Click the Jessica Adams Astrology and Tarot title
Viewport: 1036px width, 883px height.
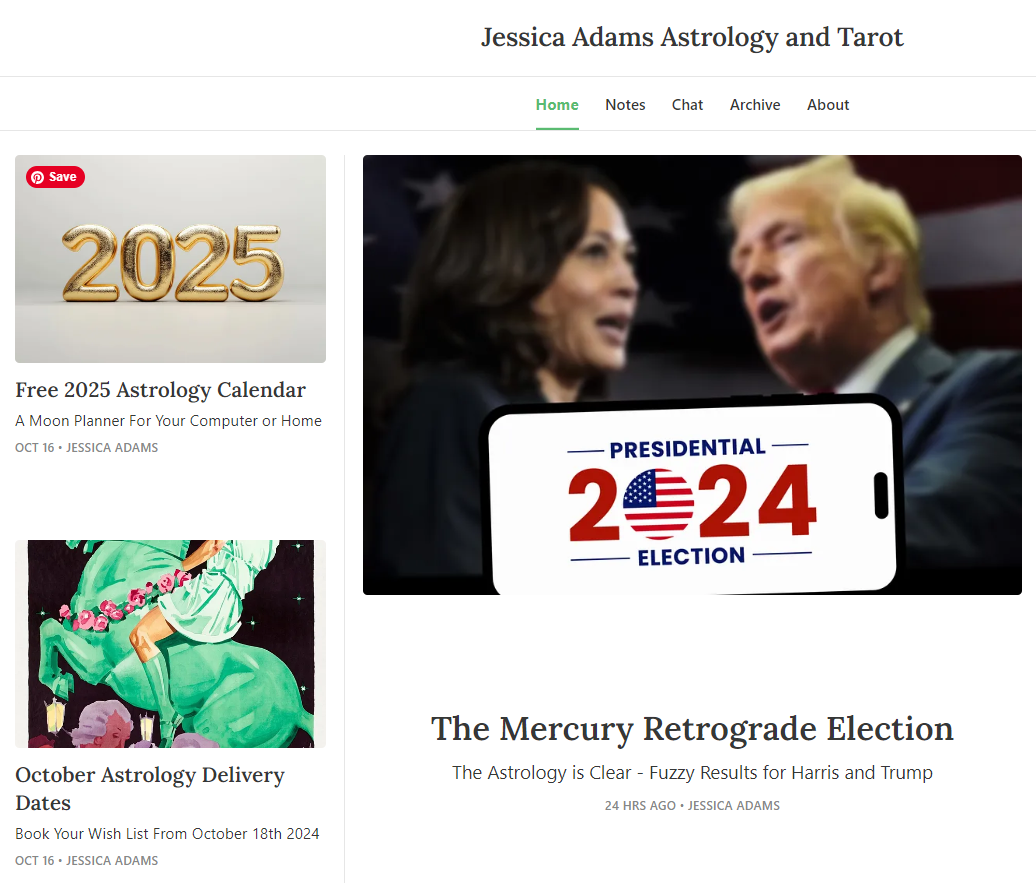pyautogui.click(x=692, y=37)
